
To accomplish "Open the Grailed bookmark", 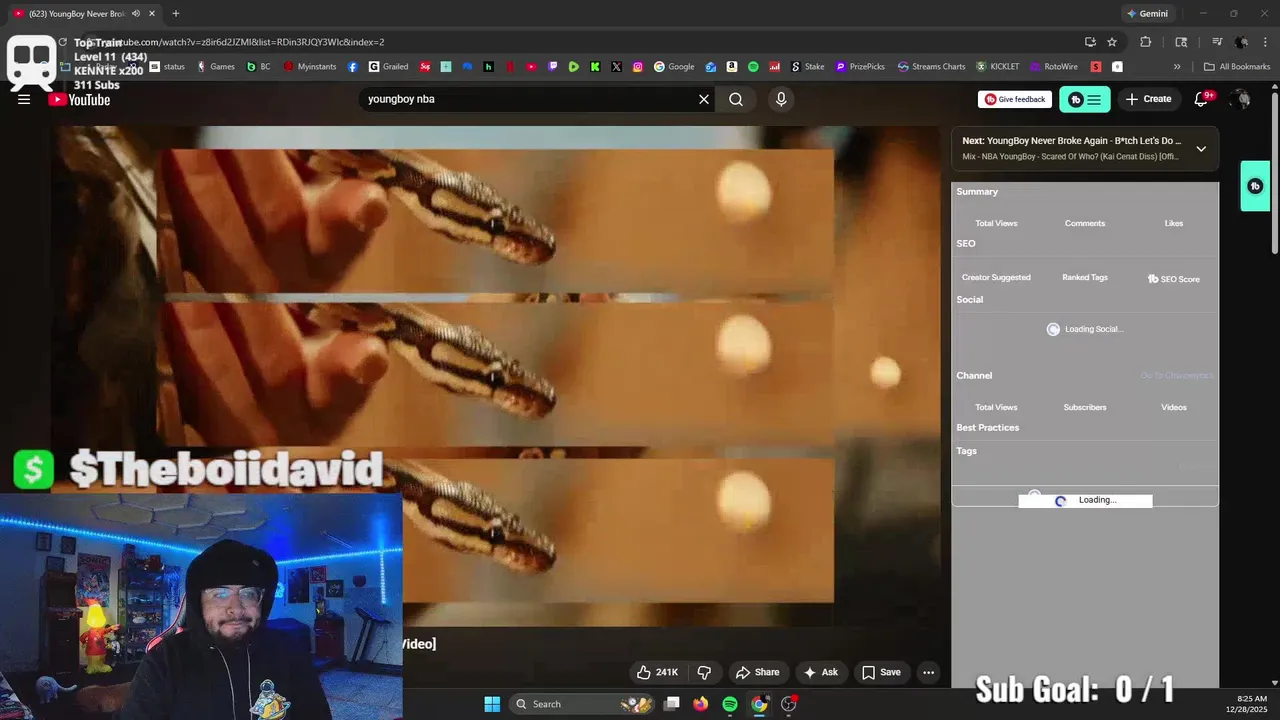I will pos(388,67).
